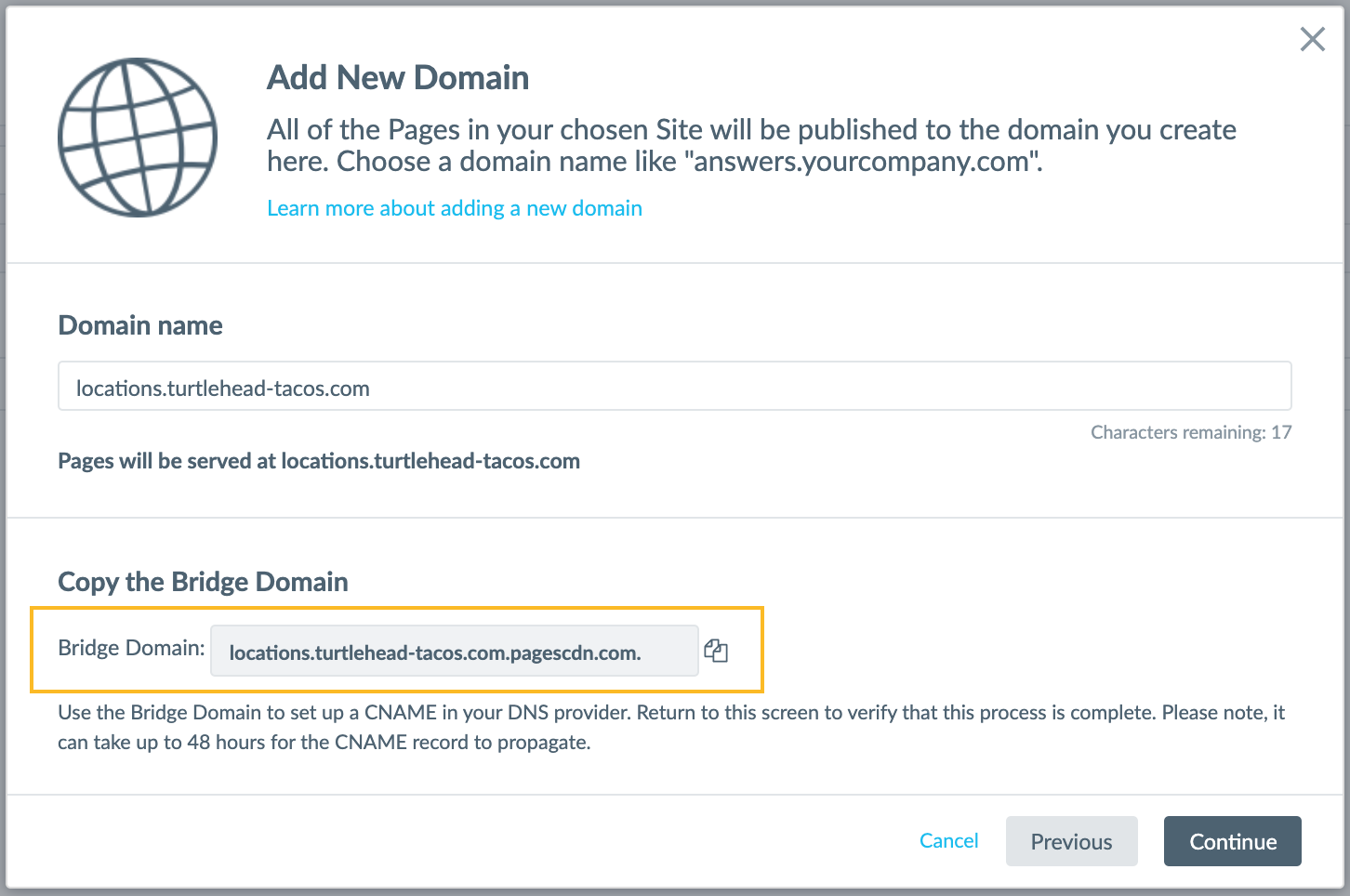Click the 'All of the Pages' description paragraph
Image resolution: width=1350 pixels, height=896 pixels.
(751, 145)
